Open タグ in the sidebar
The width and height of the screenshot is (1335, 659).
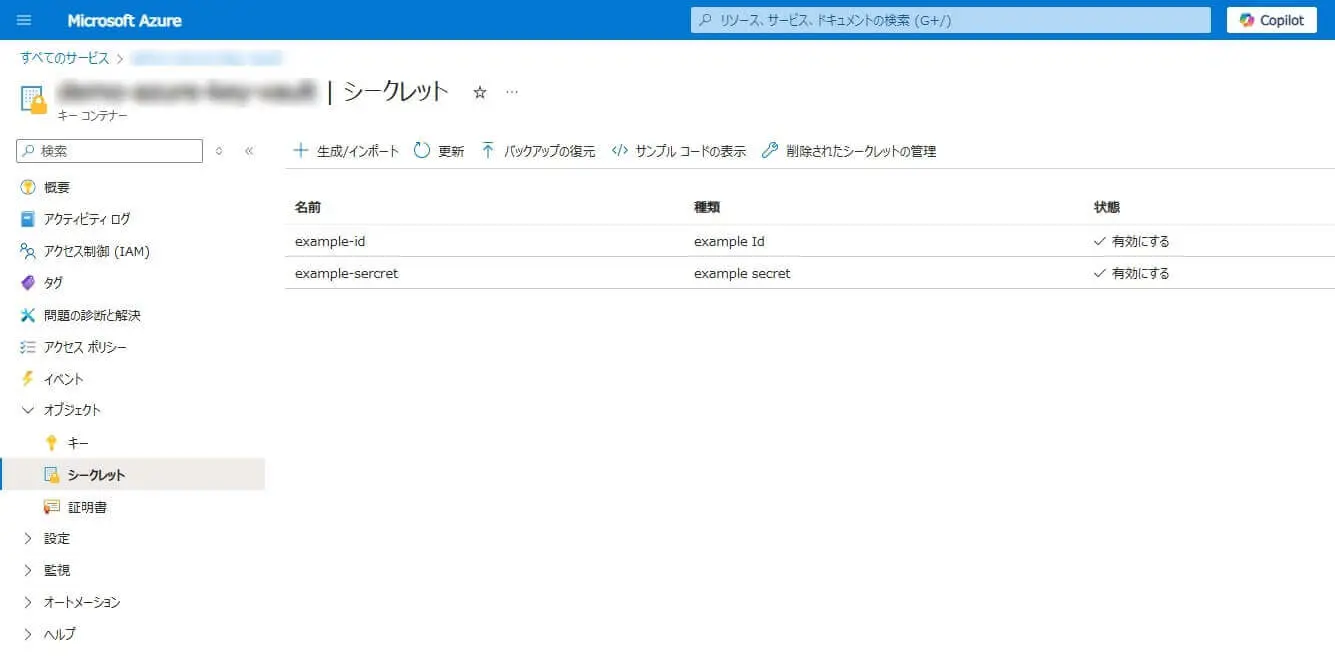click(x=53, y=283)
